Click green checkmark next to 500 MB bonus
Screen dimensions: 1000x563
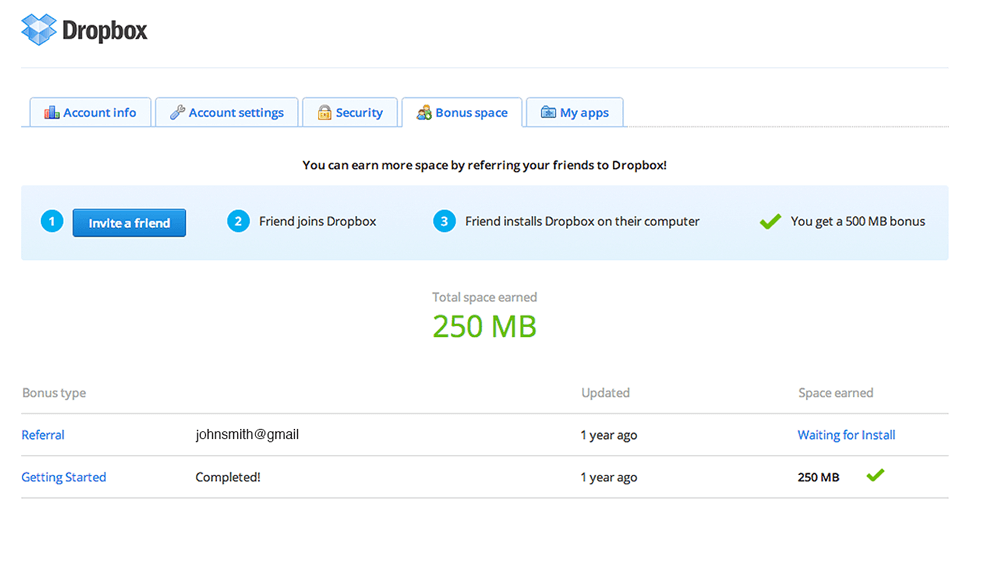coord(769,222)
